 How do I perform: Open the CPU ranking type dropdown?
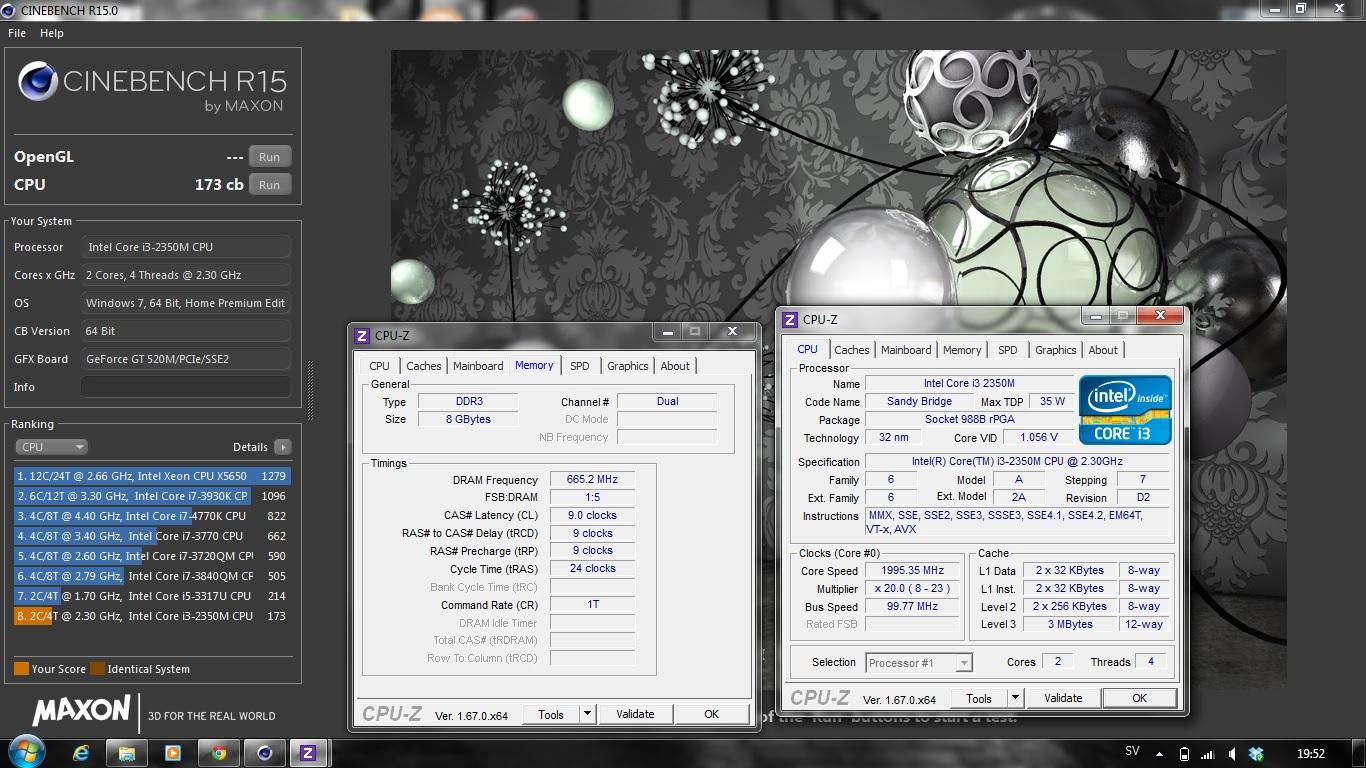coord(52,447)
